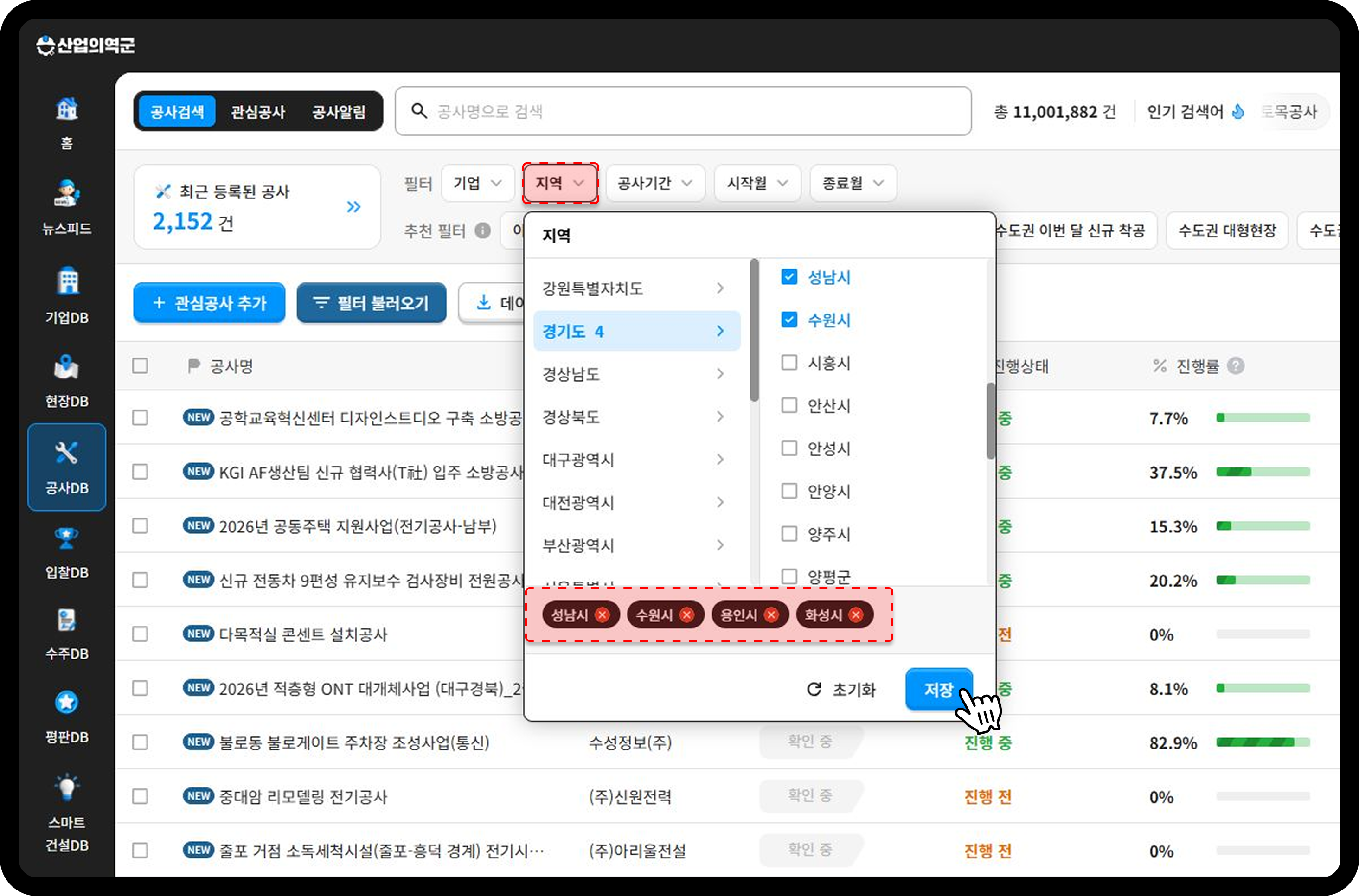
Task: Open the 시작월 filter dropdown
Action: 757,183
